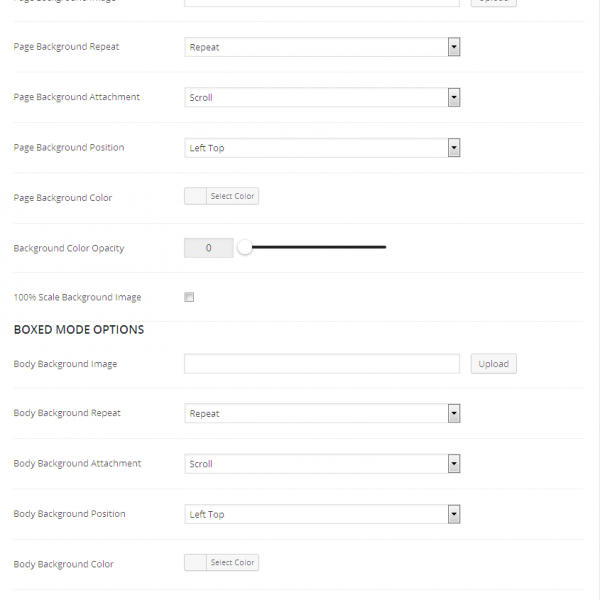This screenshot has height=600, width=600.
Task: Click the Page Background Image field at top
Action: (322, 3)
